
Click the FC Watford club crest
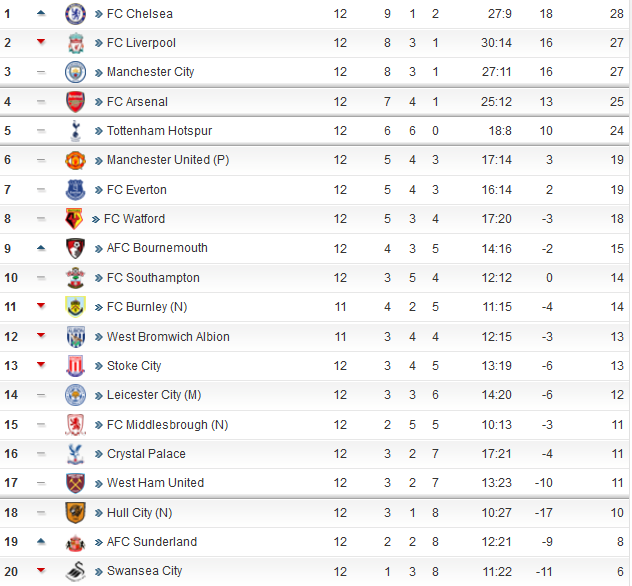click(x=74, y=219)
